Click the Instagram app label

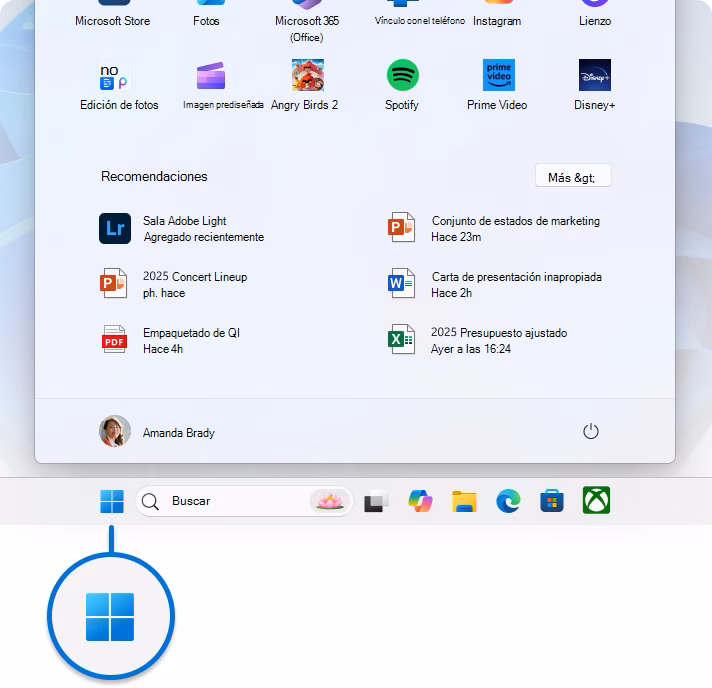(x=497, y=21)
